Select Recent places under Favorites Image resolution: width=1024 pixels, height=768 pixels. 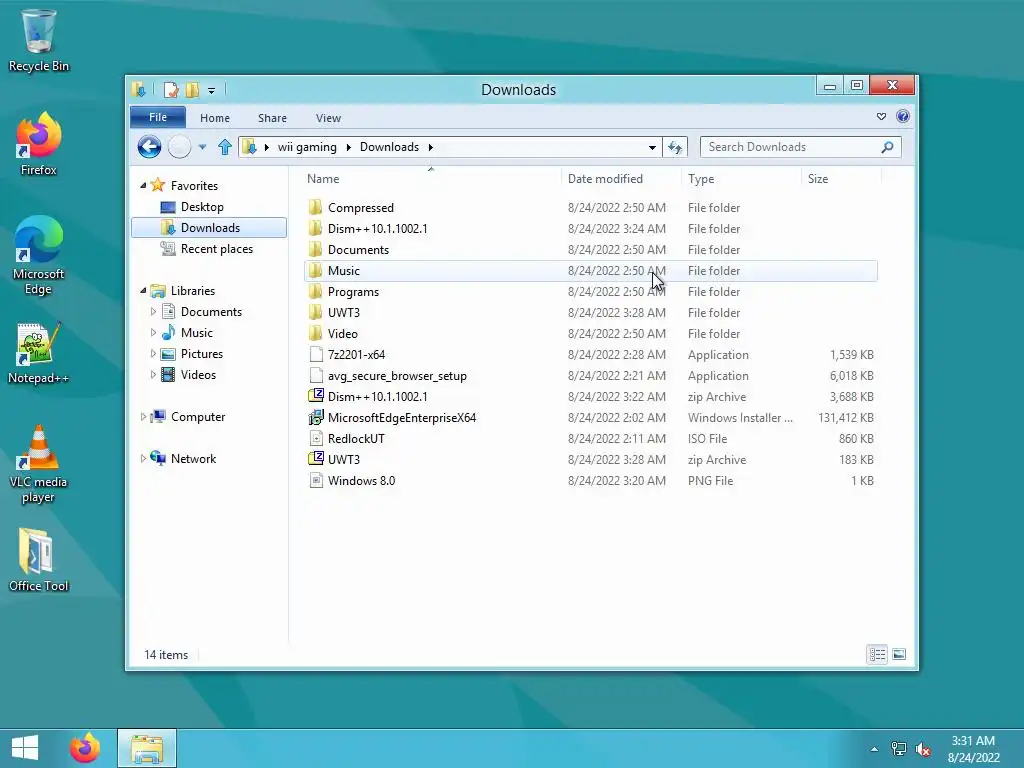[x=217, y=249]
